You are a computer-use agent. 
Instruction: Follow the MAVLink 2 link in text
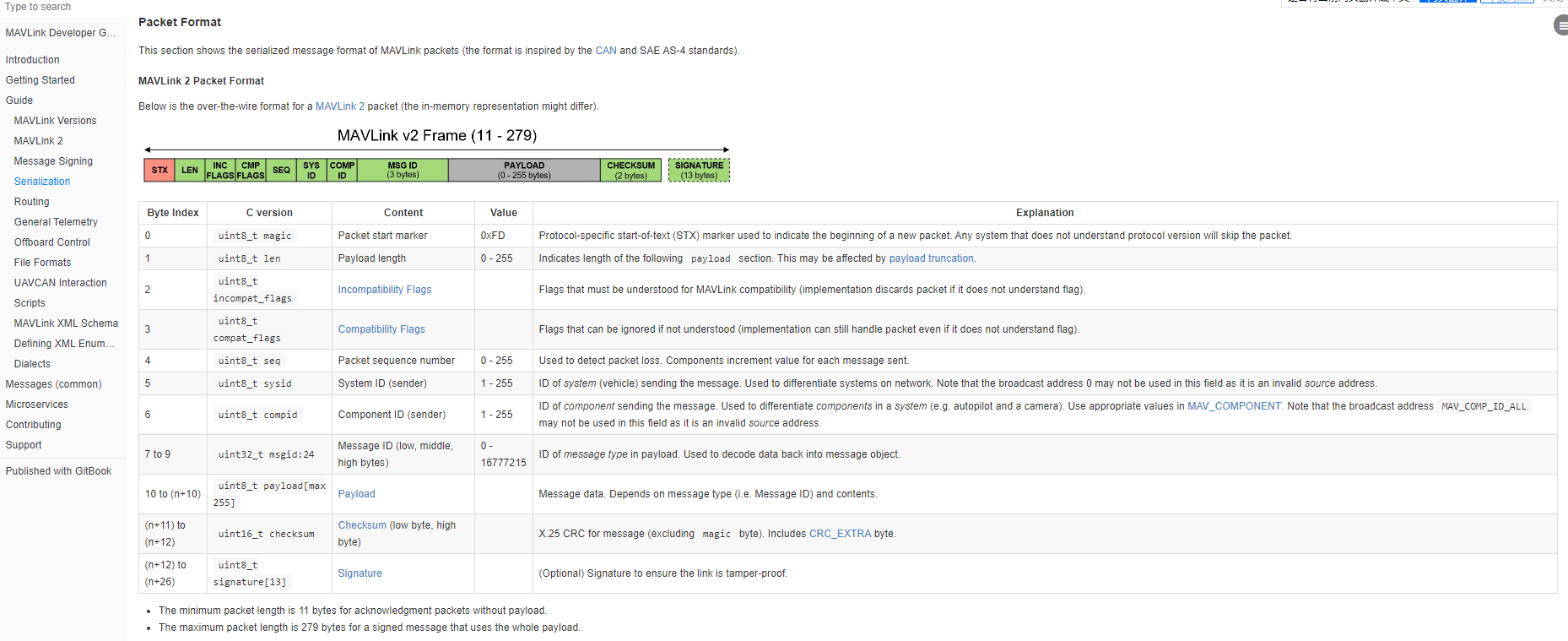tap(340, 106)
